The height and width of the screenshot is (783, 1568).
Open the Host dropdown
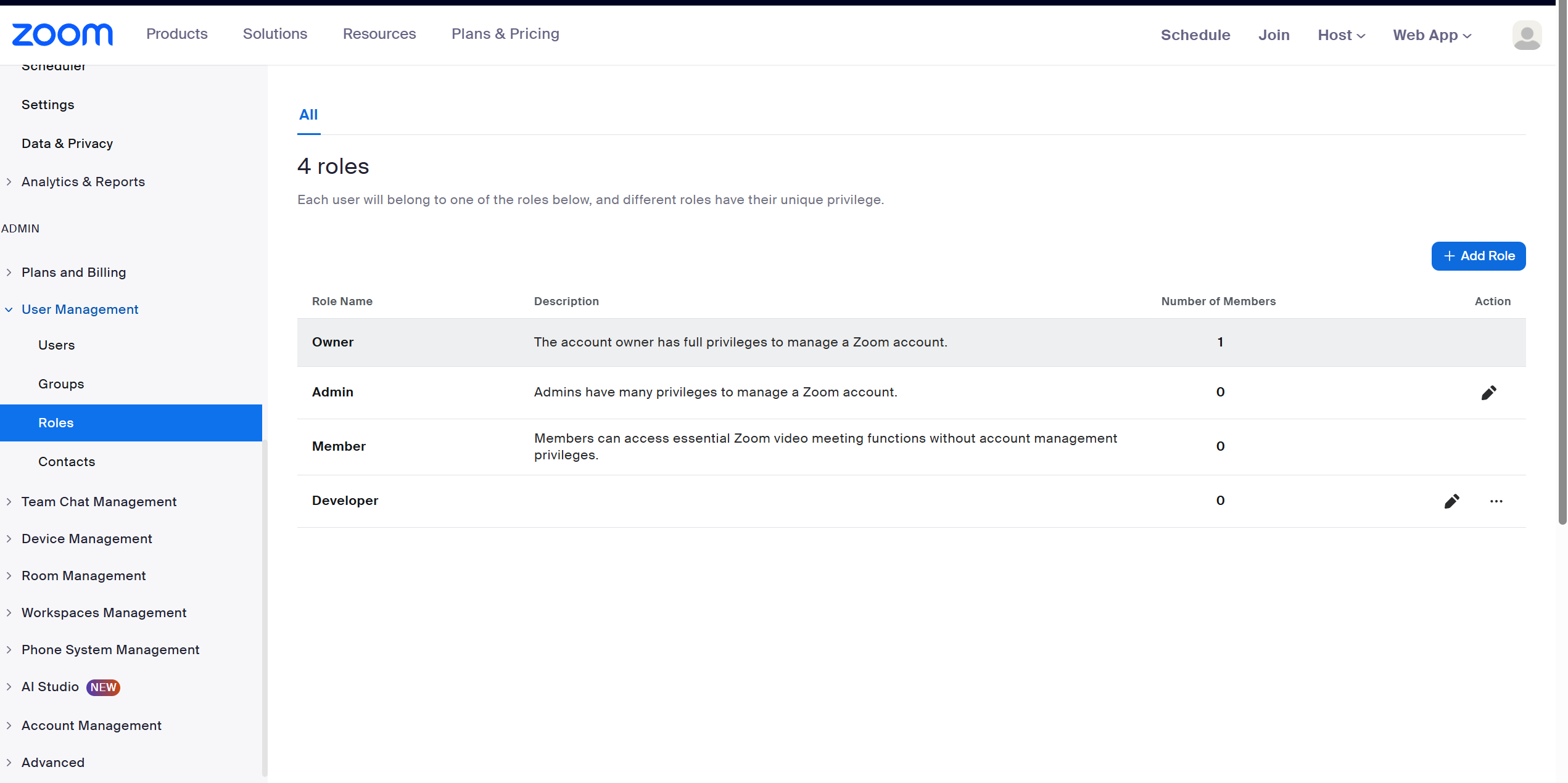click(1341, 35)
